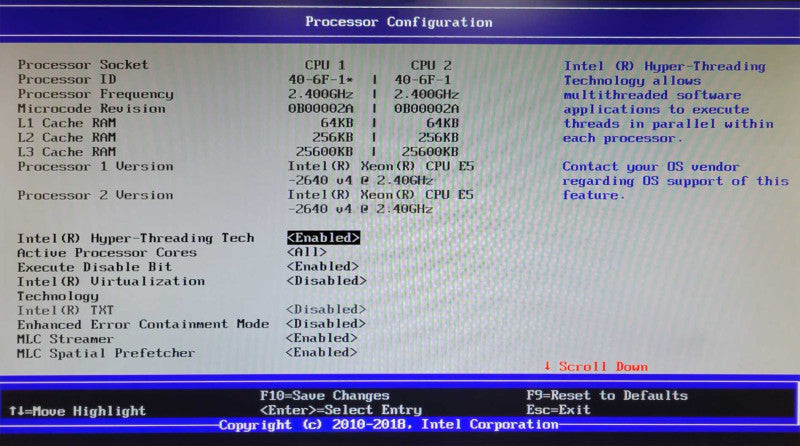Image resolution: width=800 pixels, height=446 pixels.
Task: Click the L1 Cache RAM label
Action: tap(67, 123)
